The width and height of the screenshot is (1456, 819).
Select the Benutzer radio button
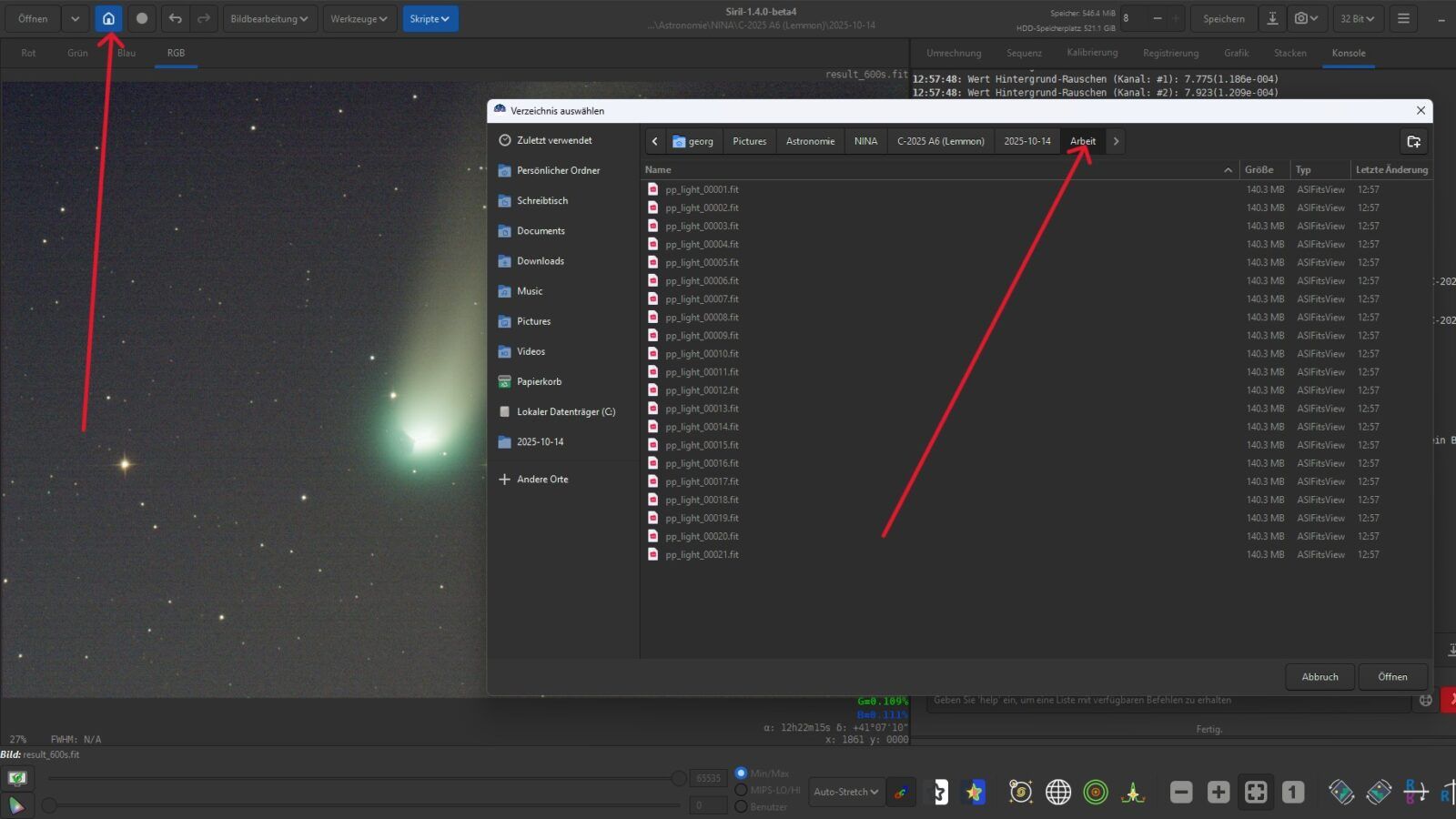pyautogui.click(x=741, y=806)
